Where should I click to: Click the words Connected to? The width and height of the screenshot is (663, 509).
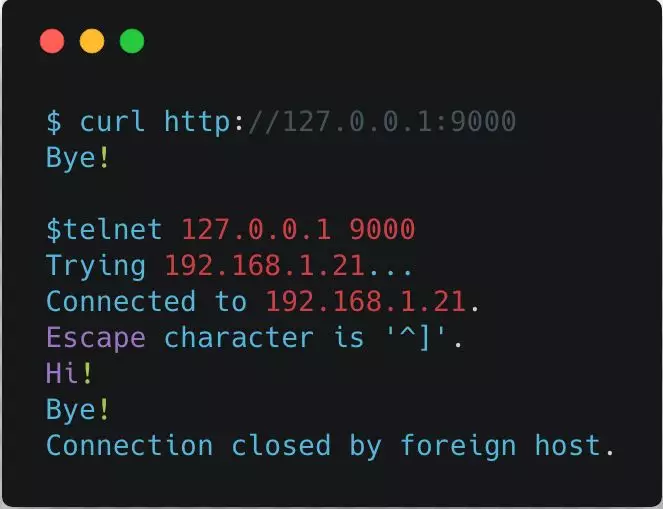coord(146,301)
